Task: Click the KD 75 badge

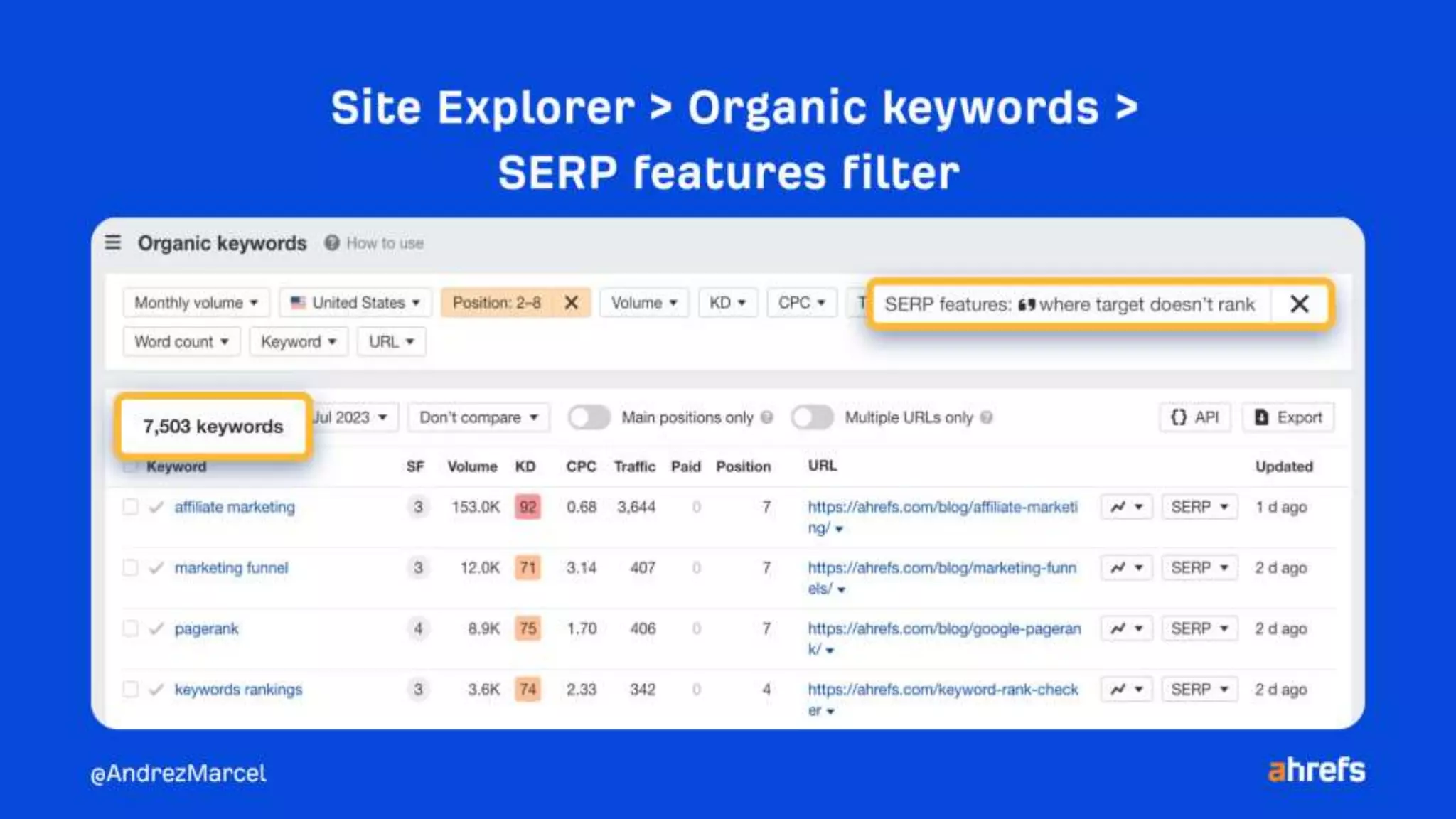Action: pyautogui.click(x=528, y=628)
